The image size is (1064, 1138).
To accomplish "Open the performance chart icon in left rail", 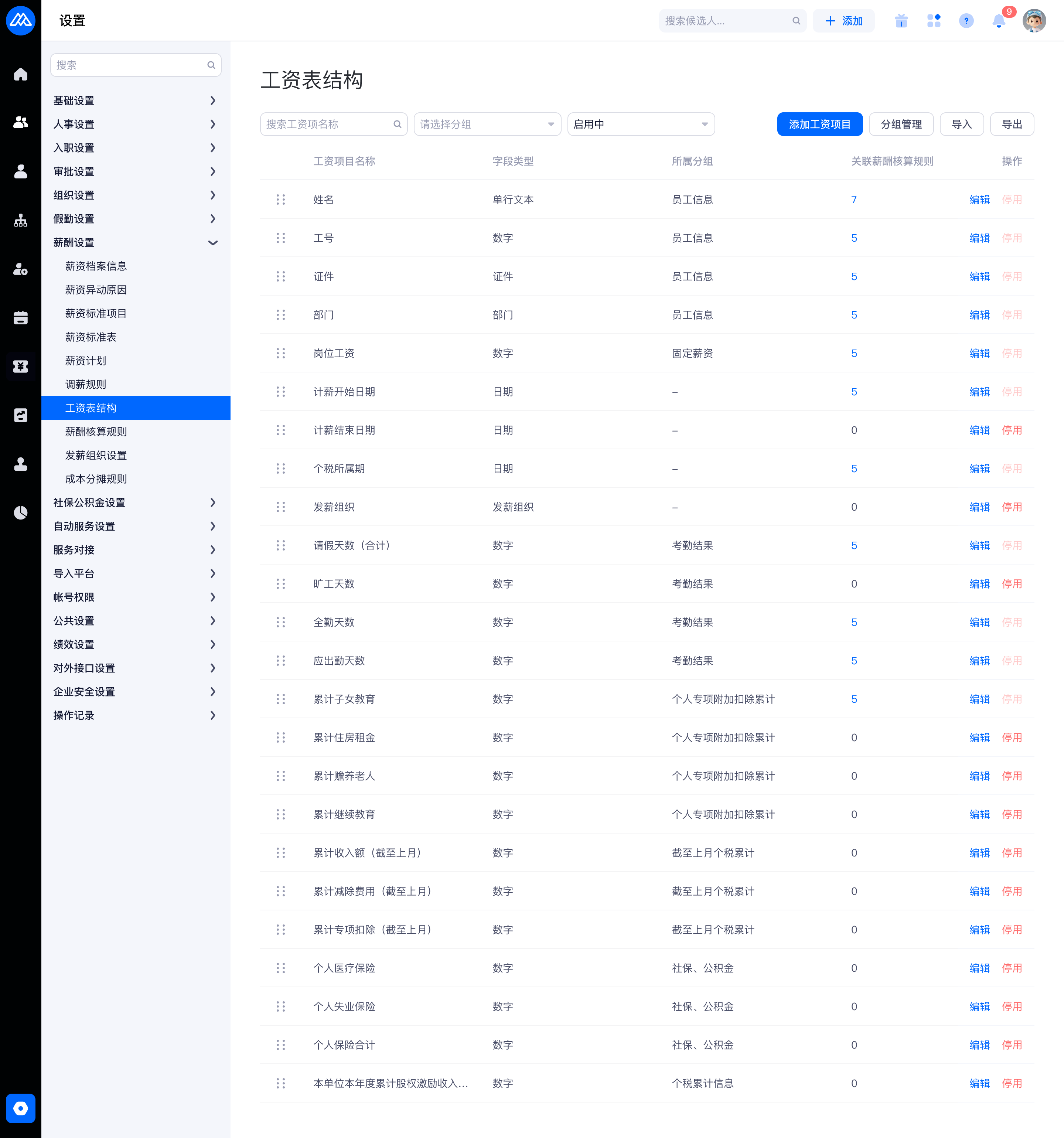I will point(21,415).
